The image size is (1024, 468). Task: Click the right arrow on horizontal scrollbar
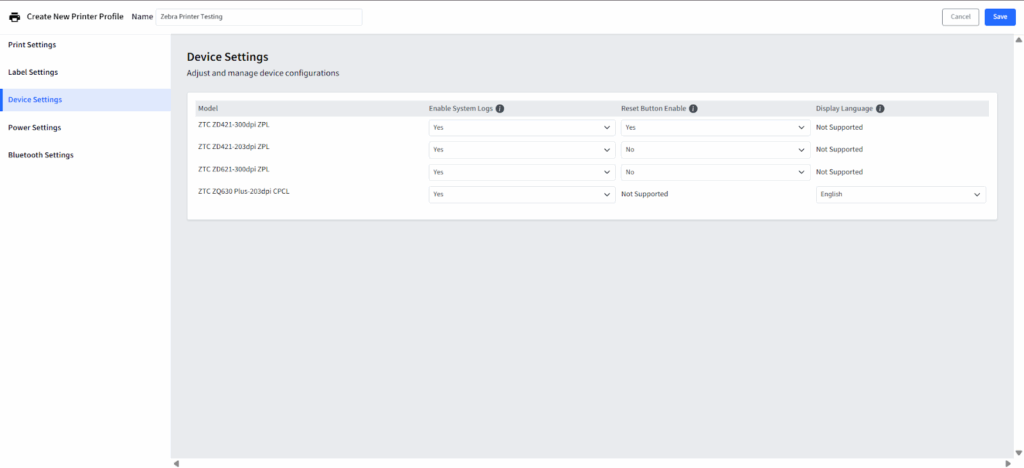(1017, 463)
